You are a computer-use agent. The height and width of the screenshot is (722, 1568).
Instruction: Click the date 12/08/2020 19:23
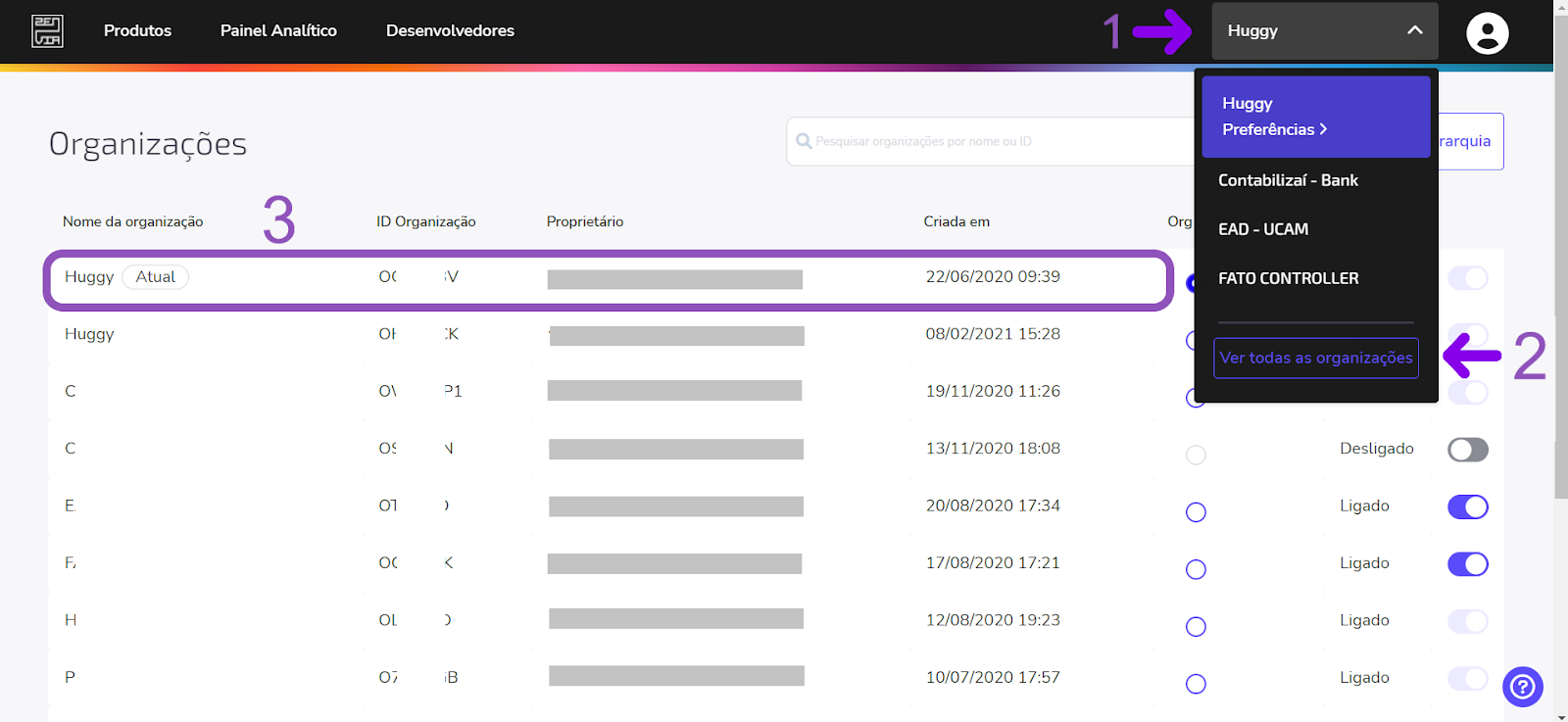click(x=993, y=620)
